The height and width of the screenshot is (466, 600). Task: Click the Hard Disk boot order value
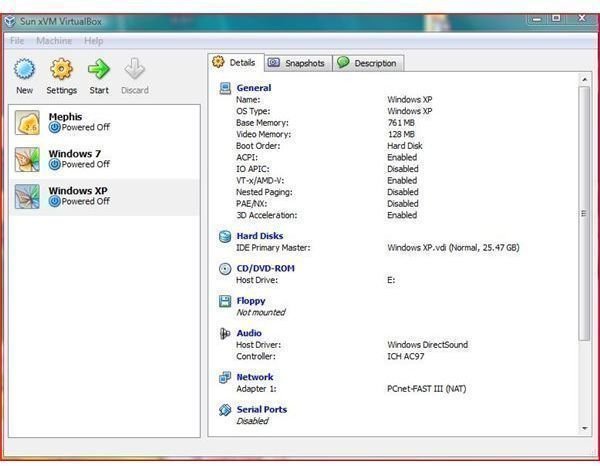(x=405, y=146)
